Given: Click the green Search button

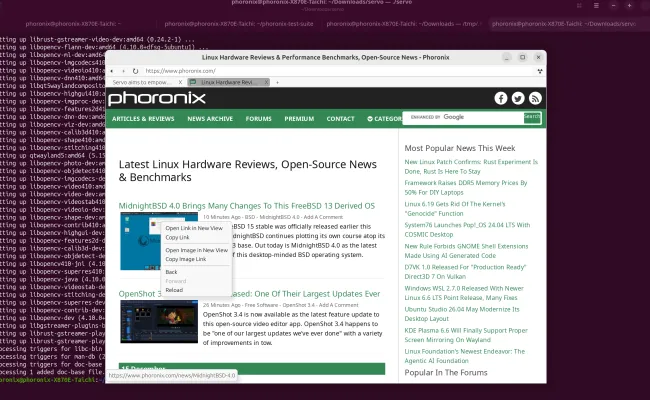Looking at the screenshot, I should pyautogui.click(x=532, y=117).
